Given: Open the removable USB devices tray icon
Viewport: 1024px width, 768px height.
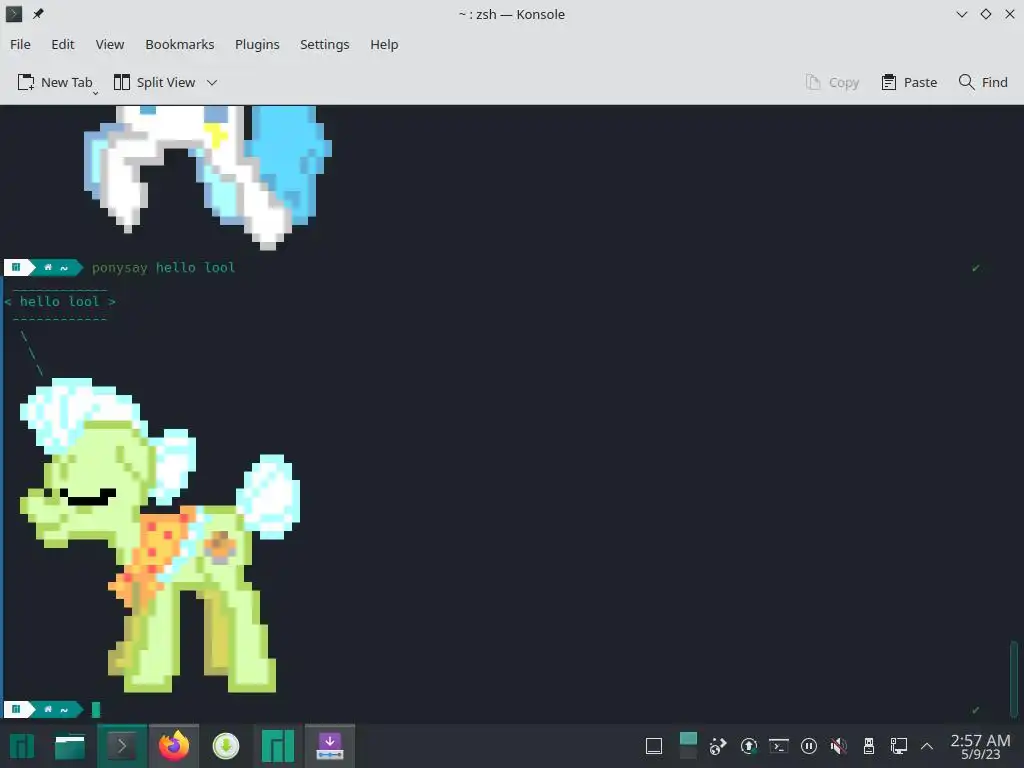Looking at the screenshot, I should click(x=869, y=746).
